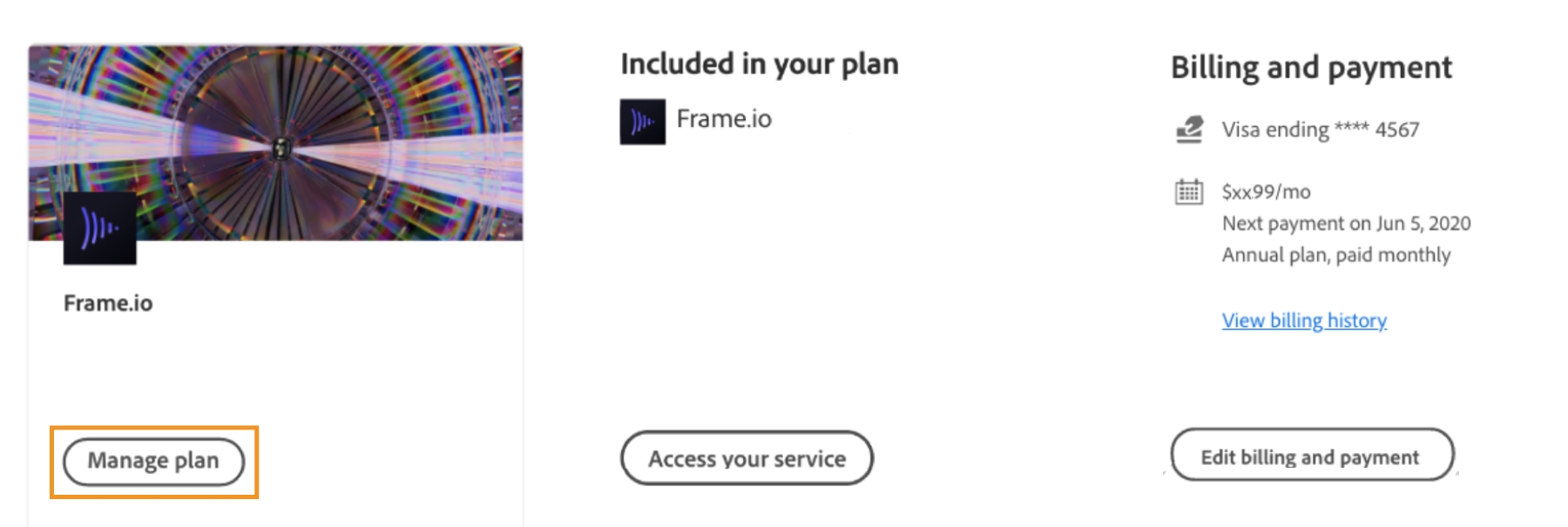Click the card's last four digits 4567
Image resolution: width=1568 pixels, height=527 pixels.
point(1396,130)
